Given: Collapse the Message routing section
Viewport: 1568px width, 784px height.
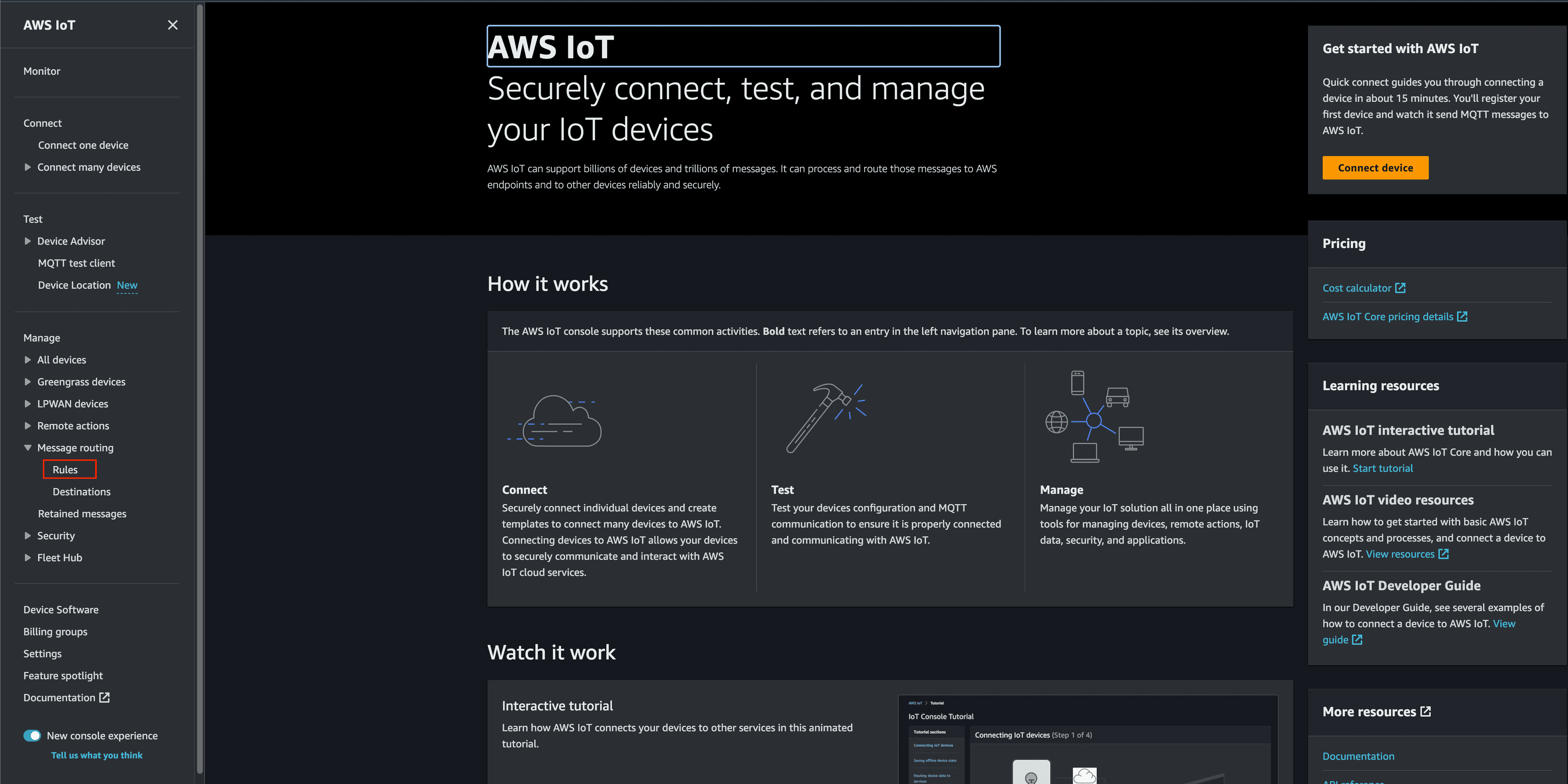Looking at the screenshot, I should [x=27, y=448].
